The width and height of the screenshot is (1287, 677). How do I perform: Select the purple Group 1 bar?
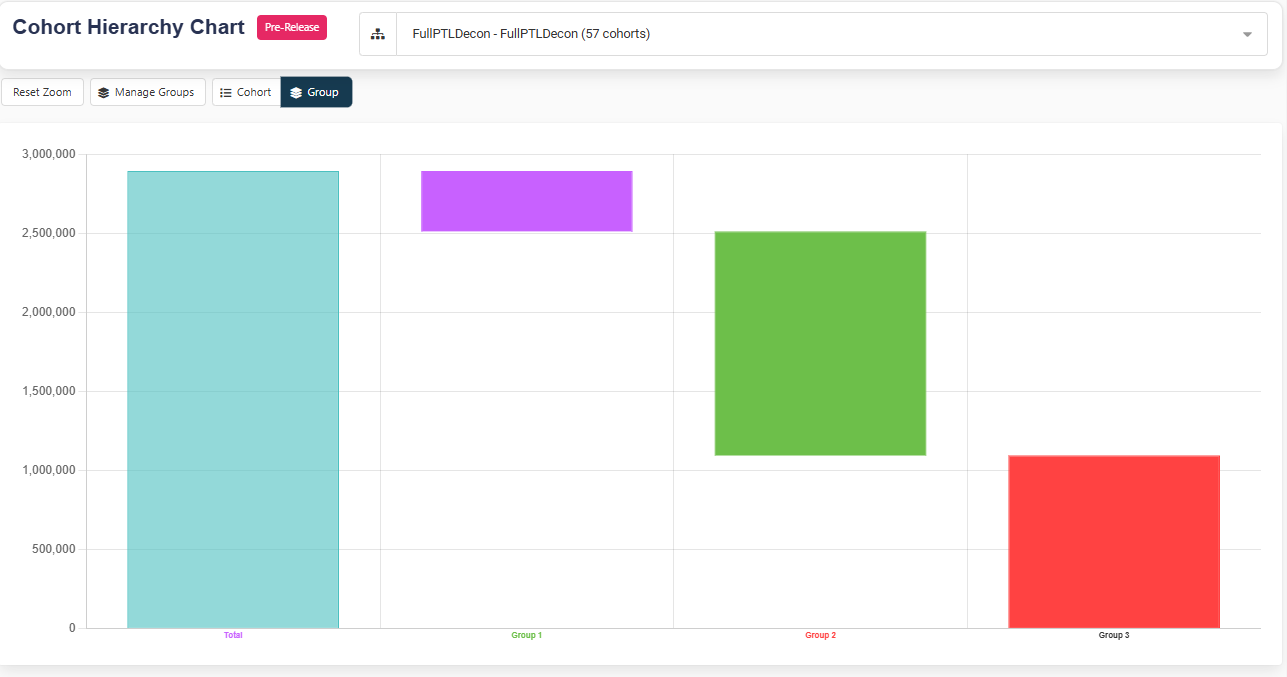pos(526,201)
